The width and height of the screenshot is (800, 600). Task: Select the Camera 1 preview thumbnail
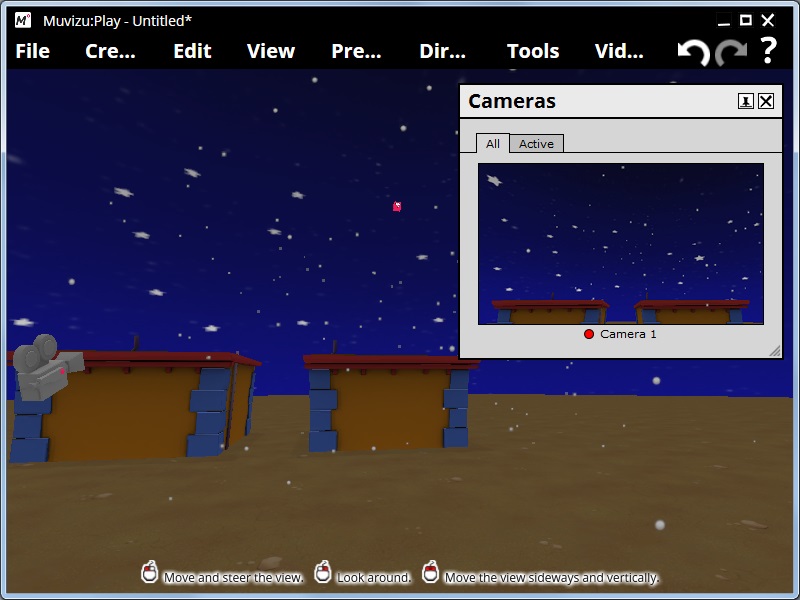click(x=621, y=244)
